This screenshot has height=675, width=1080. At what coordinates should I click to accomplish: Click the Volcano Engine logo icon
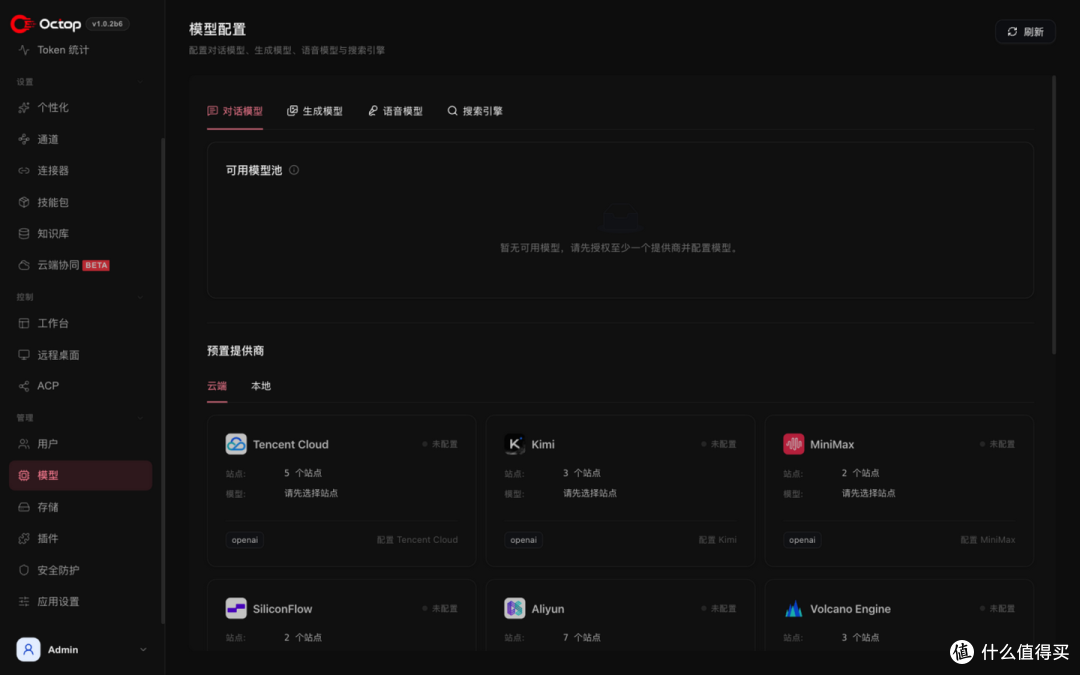[793, 609]
